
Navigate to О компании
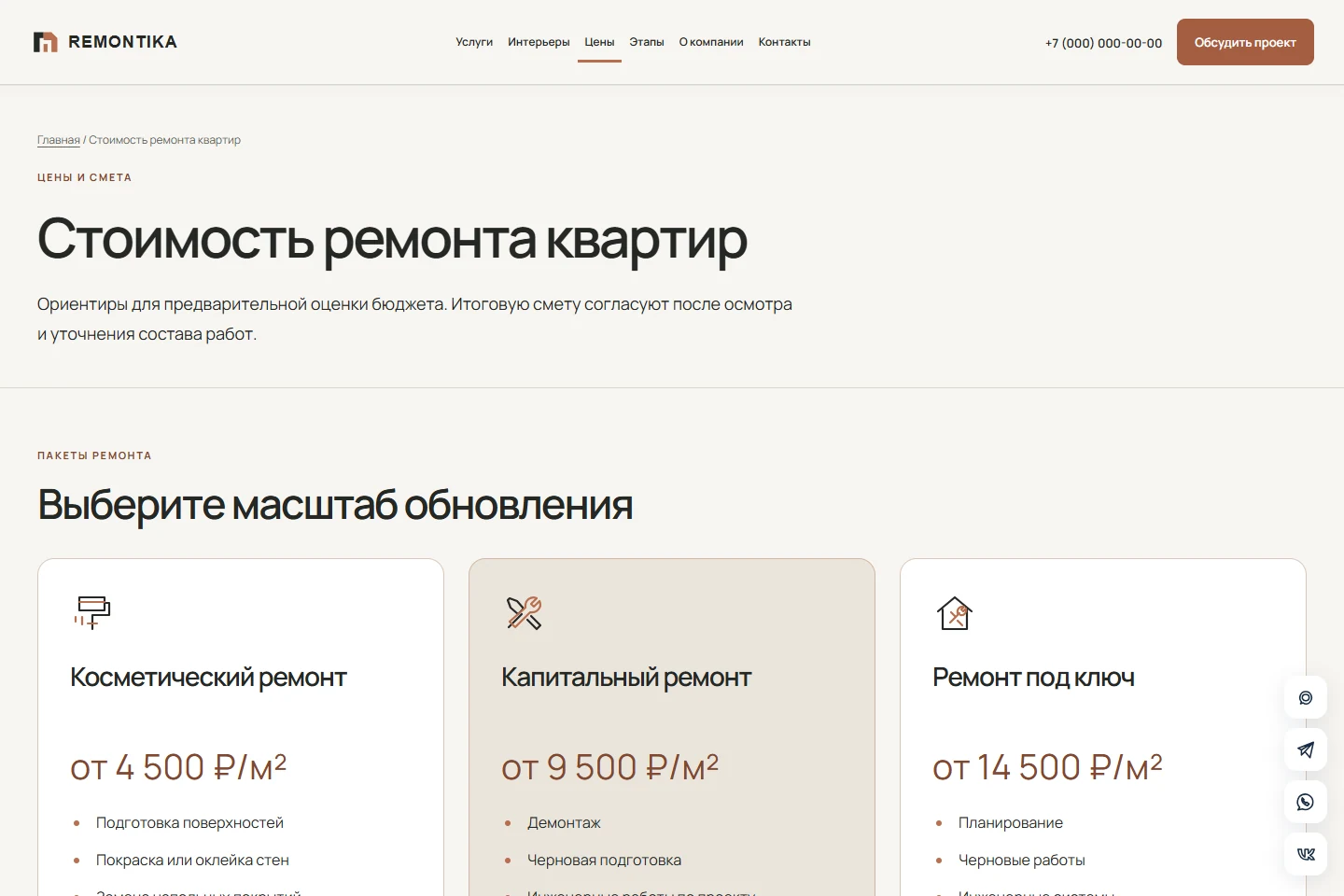(711, 42)
